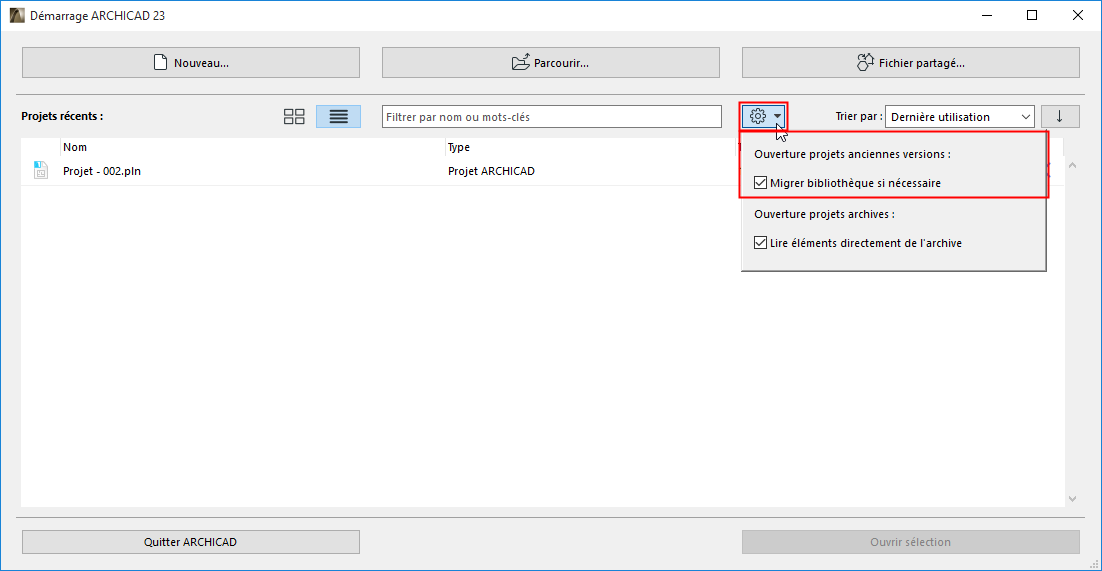Switch to list view of recent projects
This screenshot has width=1102, height=571.
339,117
